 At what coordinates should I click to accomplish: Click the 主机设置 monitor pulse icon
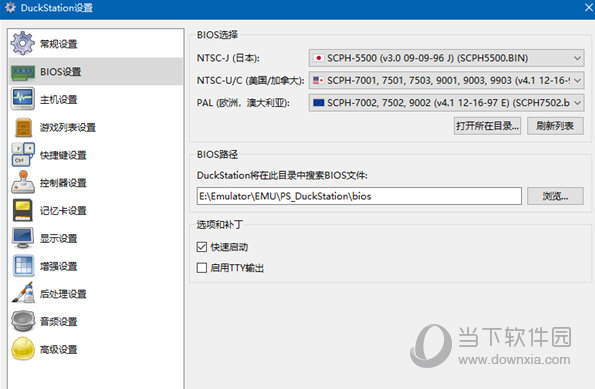22,99
